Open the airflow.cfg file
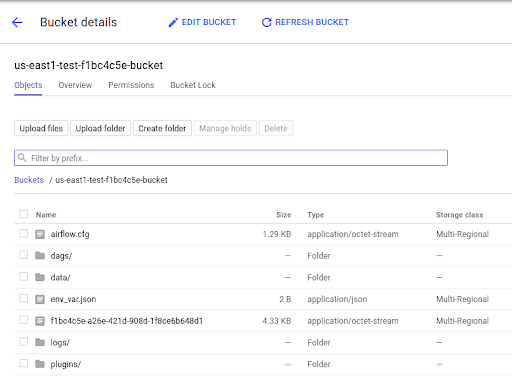 click(70, 234)
